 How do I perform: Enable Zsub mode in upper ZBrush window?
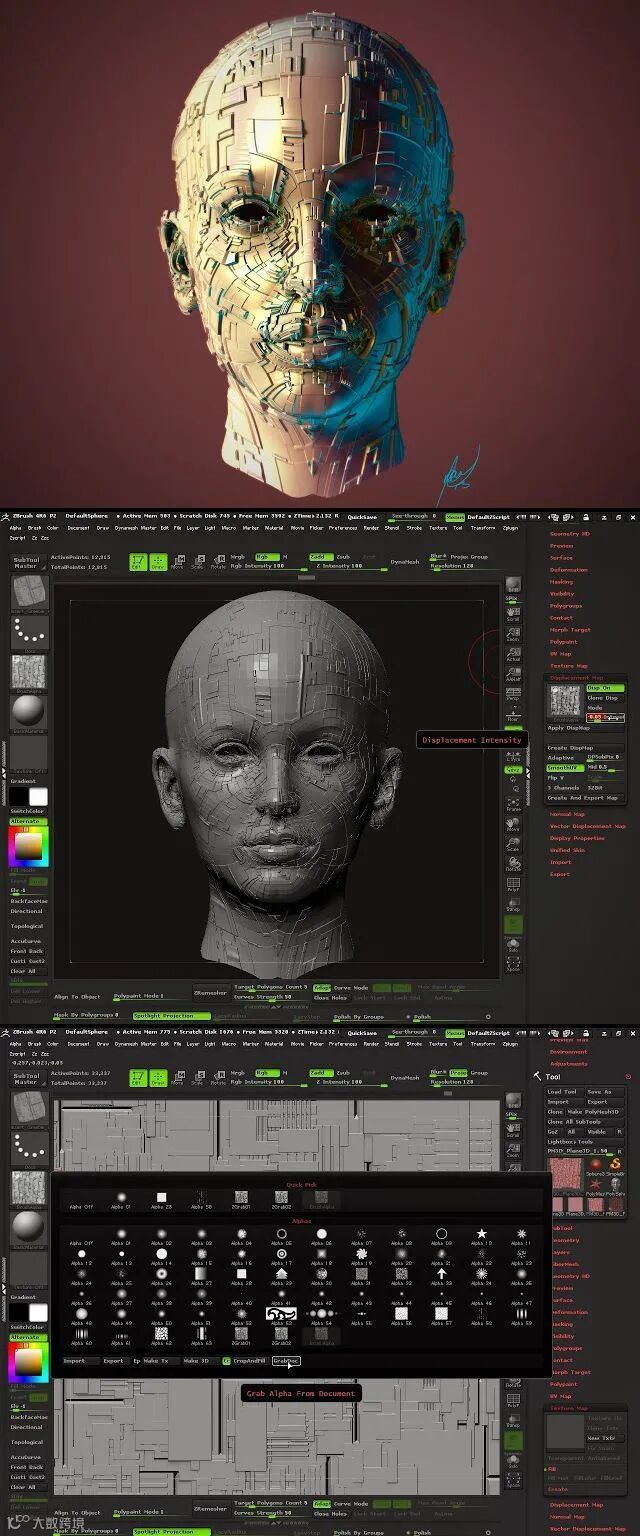[344, 556]
